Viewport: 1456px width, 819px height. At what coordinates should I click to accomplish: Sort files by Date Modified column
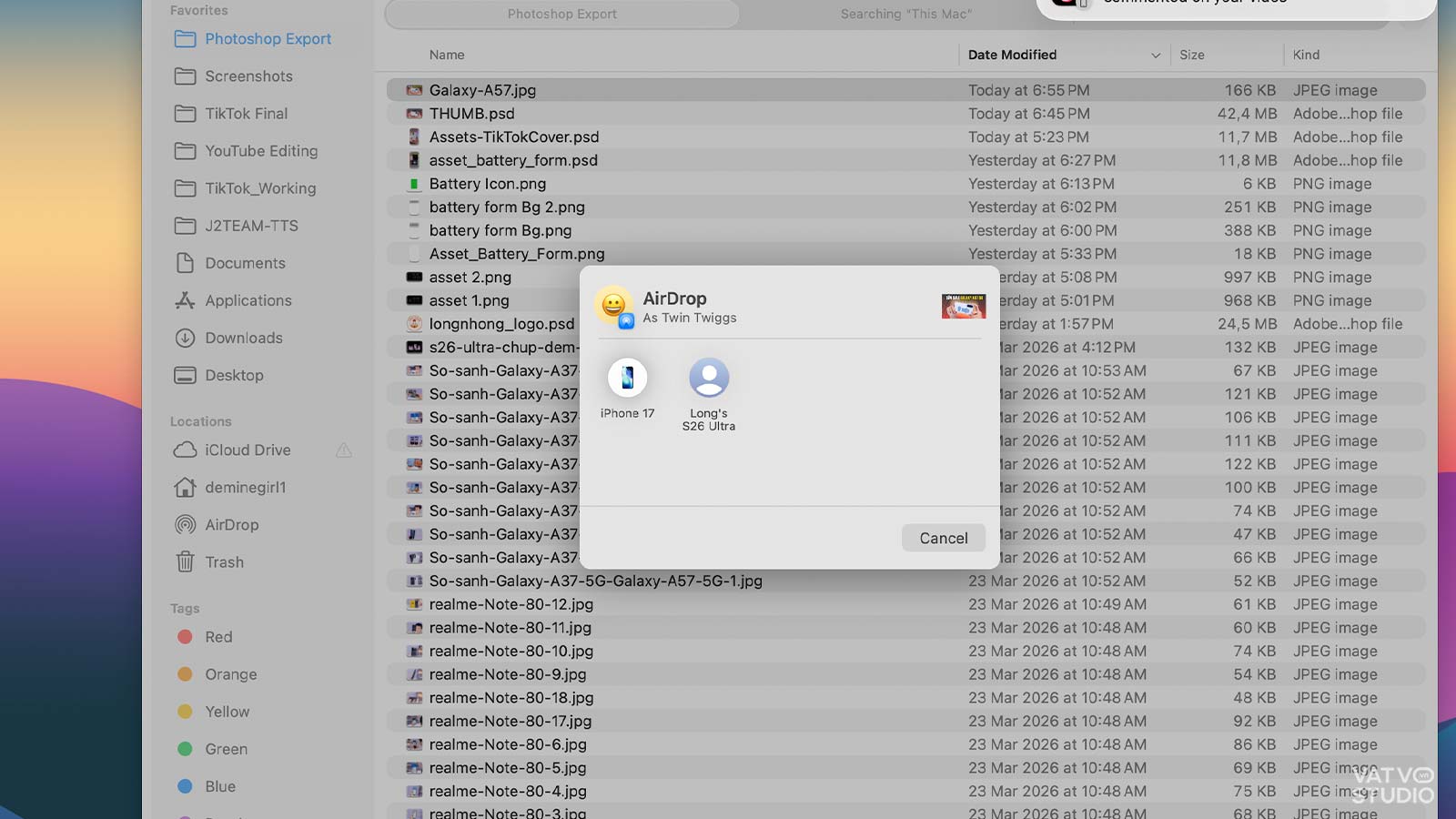click(1012, 56)
